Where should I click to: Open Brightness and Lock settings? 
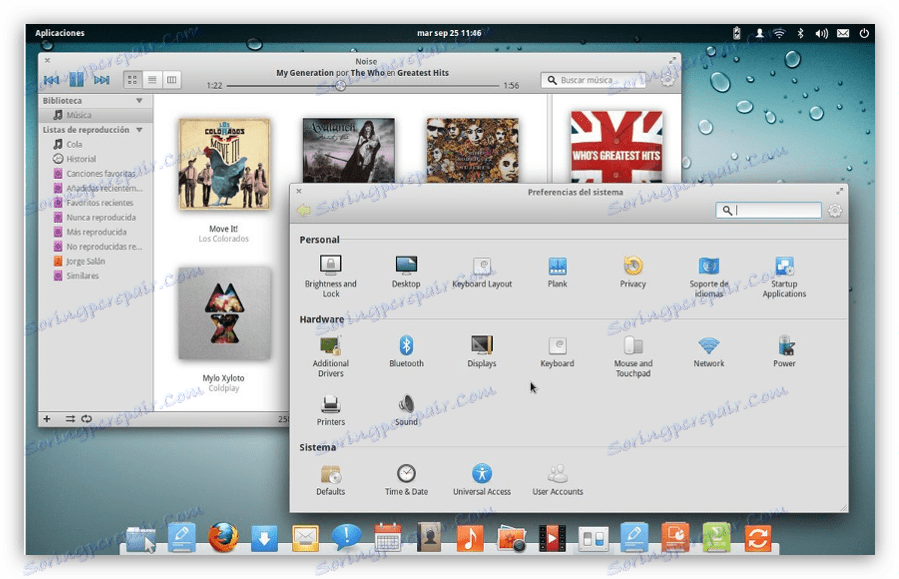(x=330, y=276)
